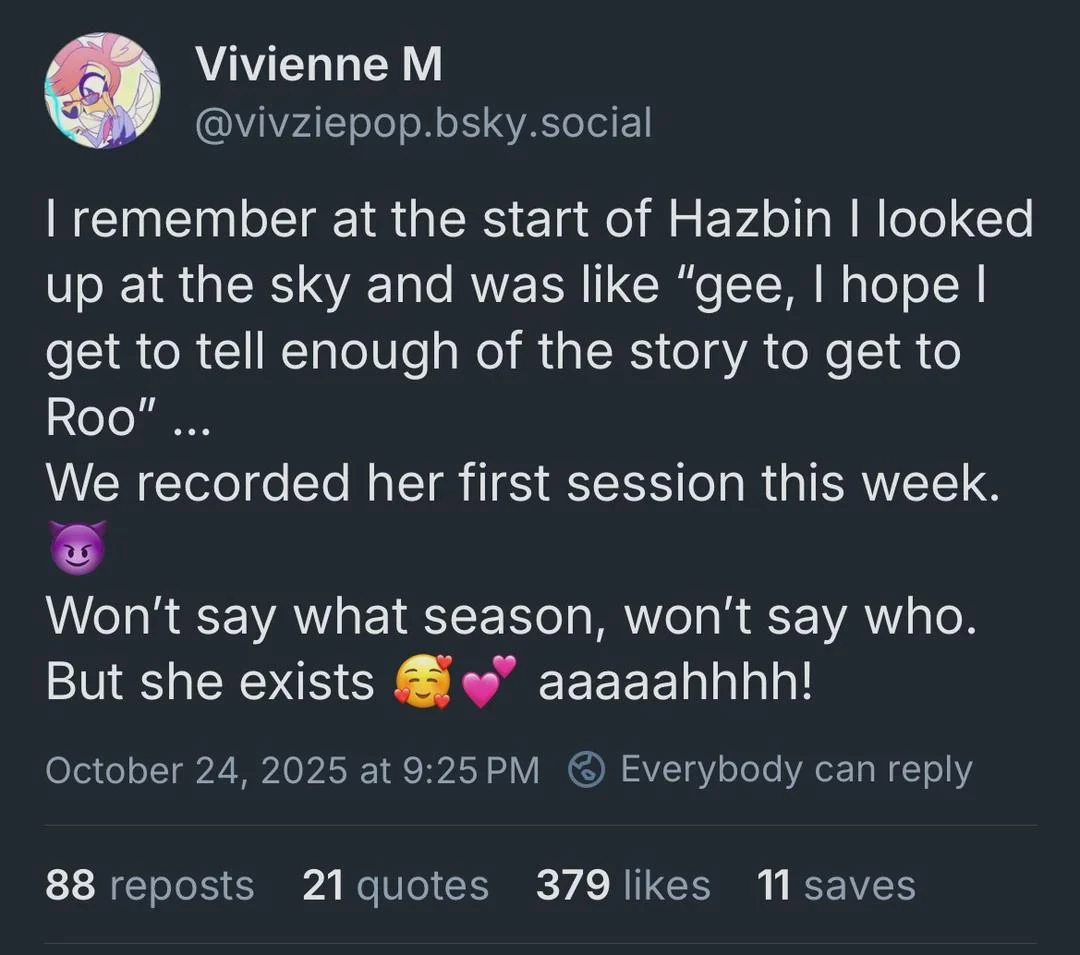Viewport: 1080px width, 955px height.
Task: Open the '11 saves' list
Action: pos(837,884)
